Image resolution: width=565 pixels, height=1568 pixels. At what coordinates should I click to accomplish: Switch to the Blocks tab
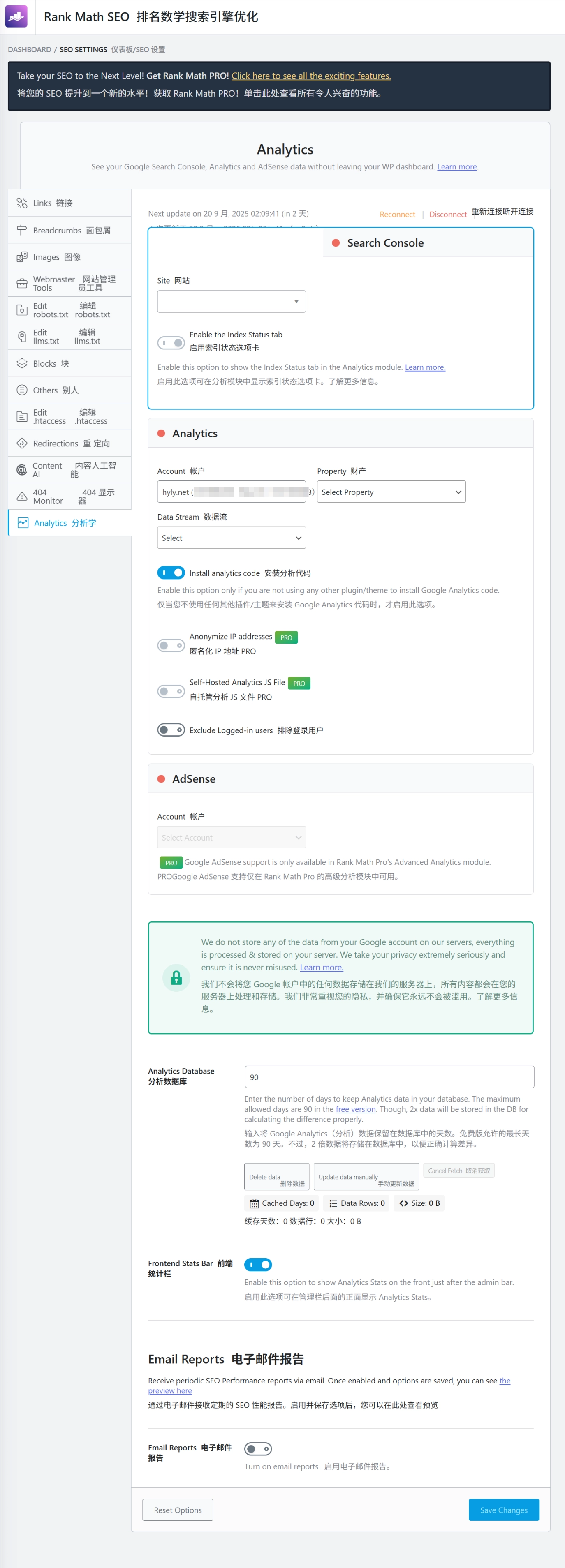click(x=69, y=363)
